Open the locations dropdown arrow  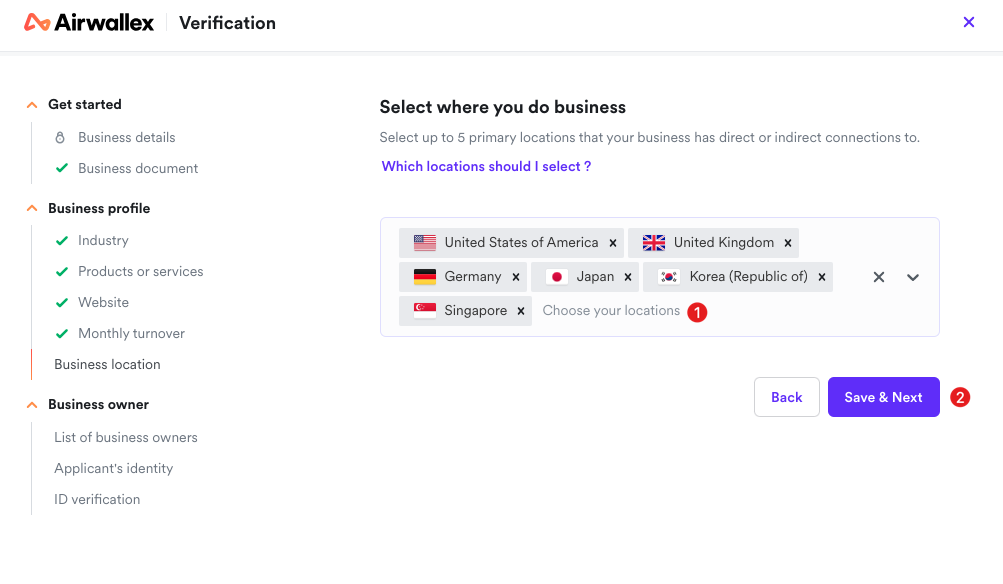tap(913, 277)
